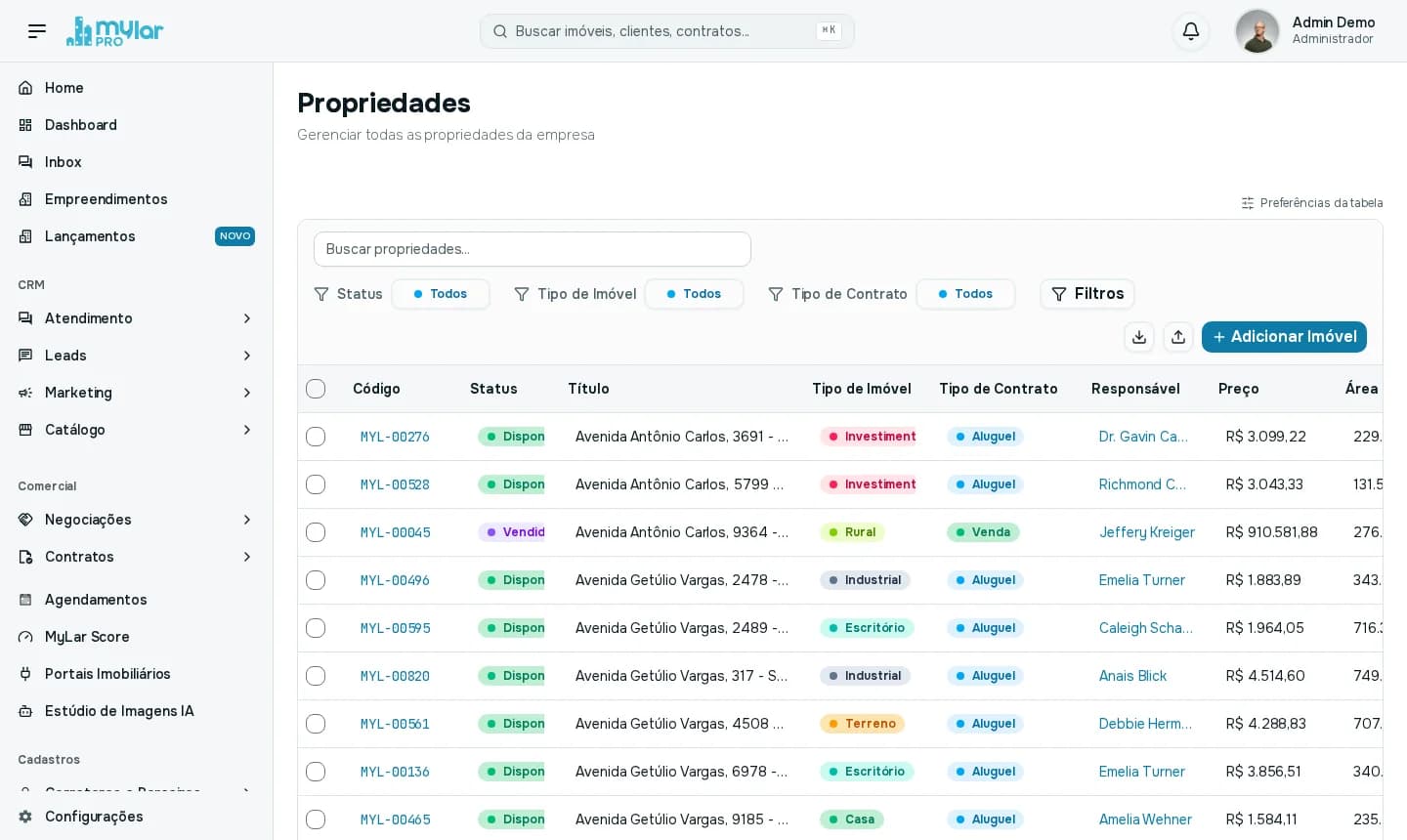This screenshot has width=1407, height=840.
Task: Open Lançamentos in the sidebar
Action: (x=136, y=236)
